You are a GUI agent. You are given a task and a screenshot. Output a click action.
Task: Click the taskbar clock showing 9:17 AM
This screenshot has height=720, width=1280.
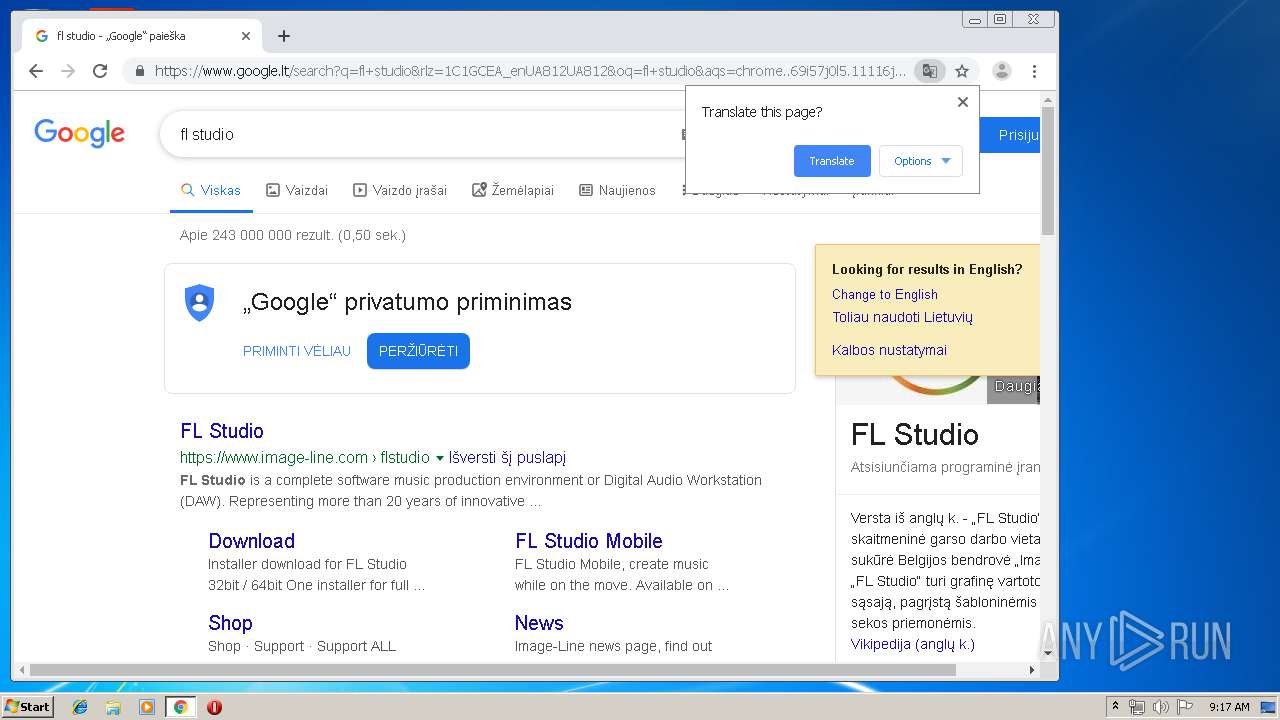click(1229, 707)
